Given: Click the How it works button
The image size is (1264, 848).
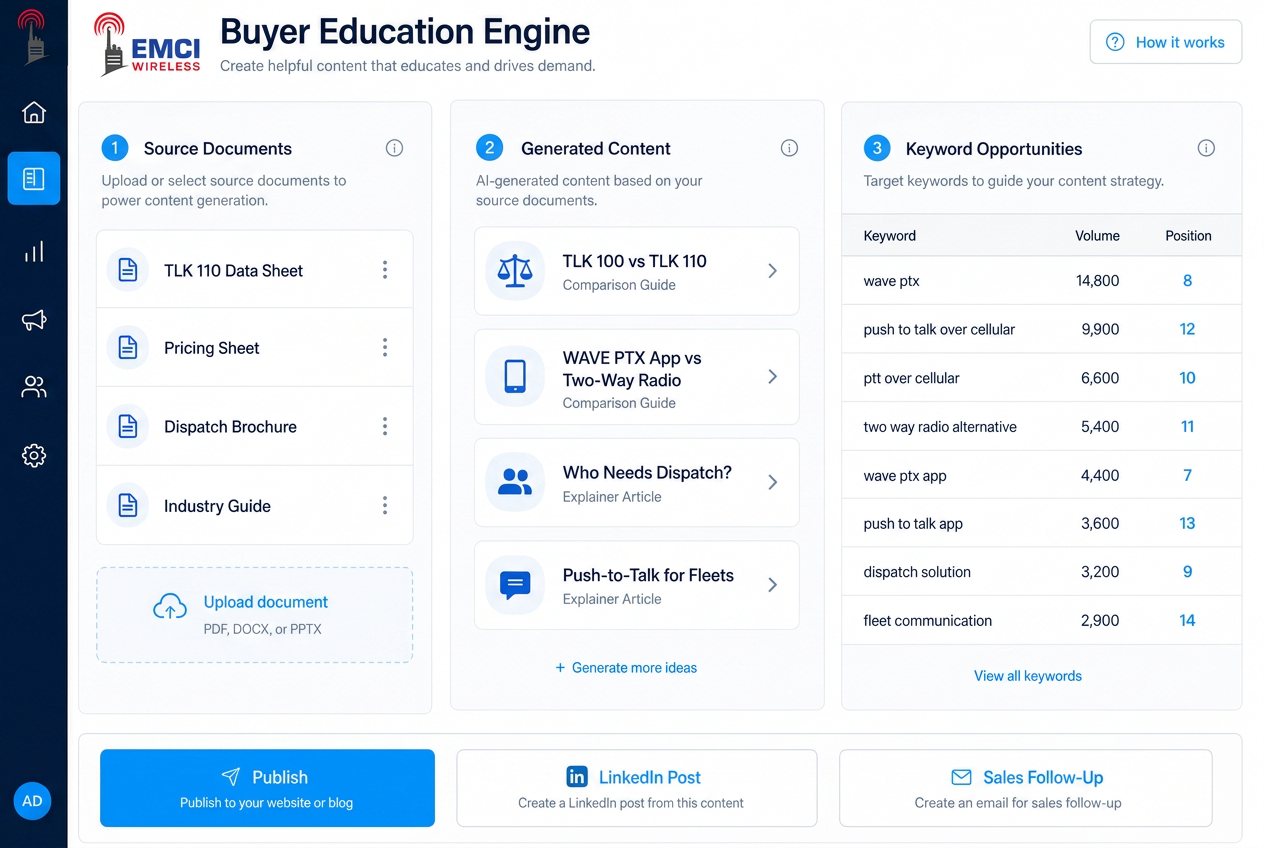Looking at the screenshot, I should 1165,42.
